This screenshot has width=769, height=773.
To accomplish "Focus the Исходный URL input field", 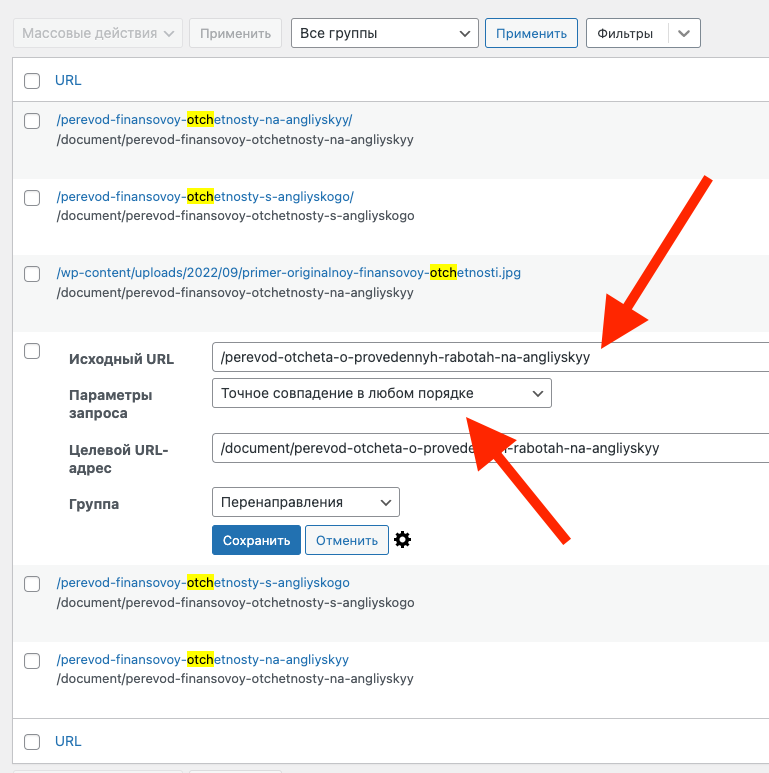I will (490, 357).
